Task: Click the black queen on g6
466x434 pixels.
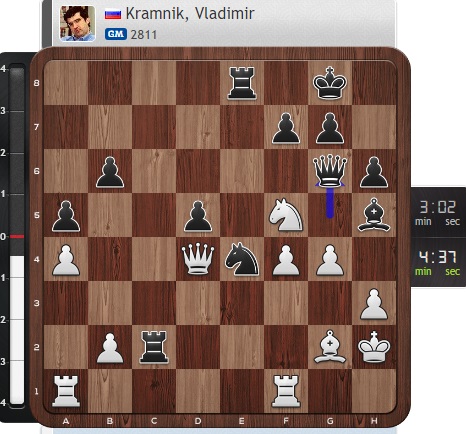Action: point(330,170)
